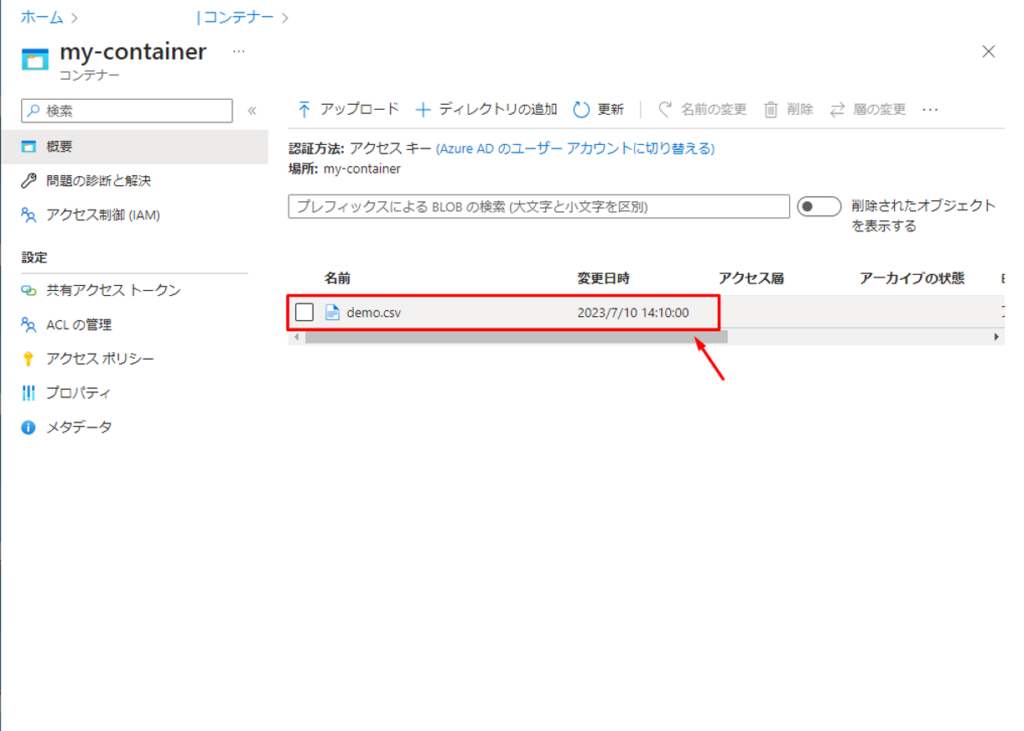Screen dimensions: 1024x731
Task: Click Azure AD のユーザー アカウントに切り替える link
Action: (x=575, y=148)
